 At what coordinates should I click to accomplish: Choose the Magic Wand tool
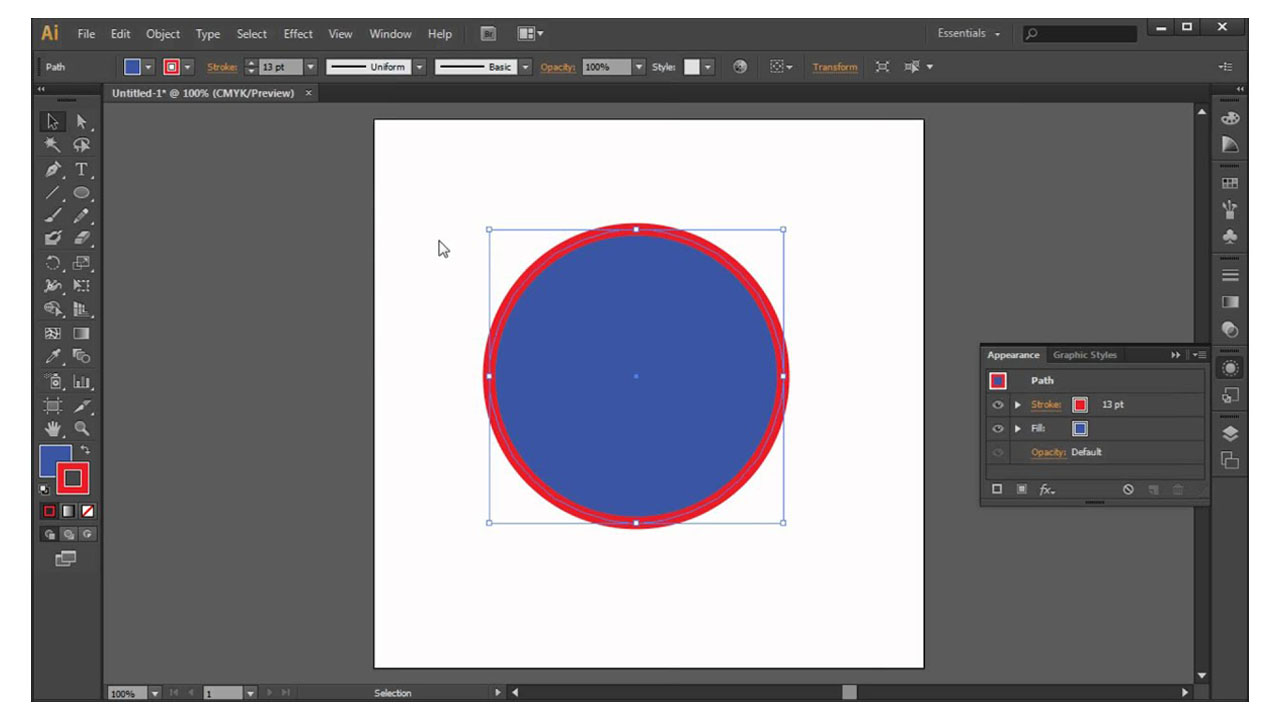54,145
